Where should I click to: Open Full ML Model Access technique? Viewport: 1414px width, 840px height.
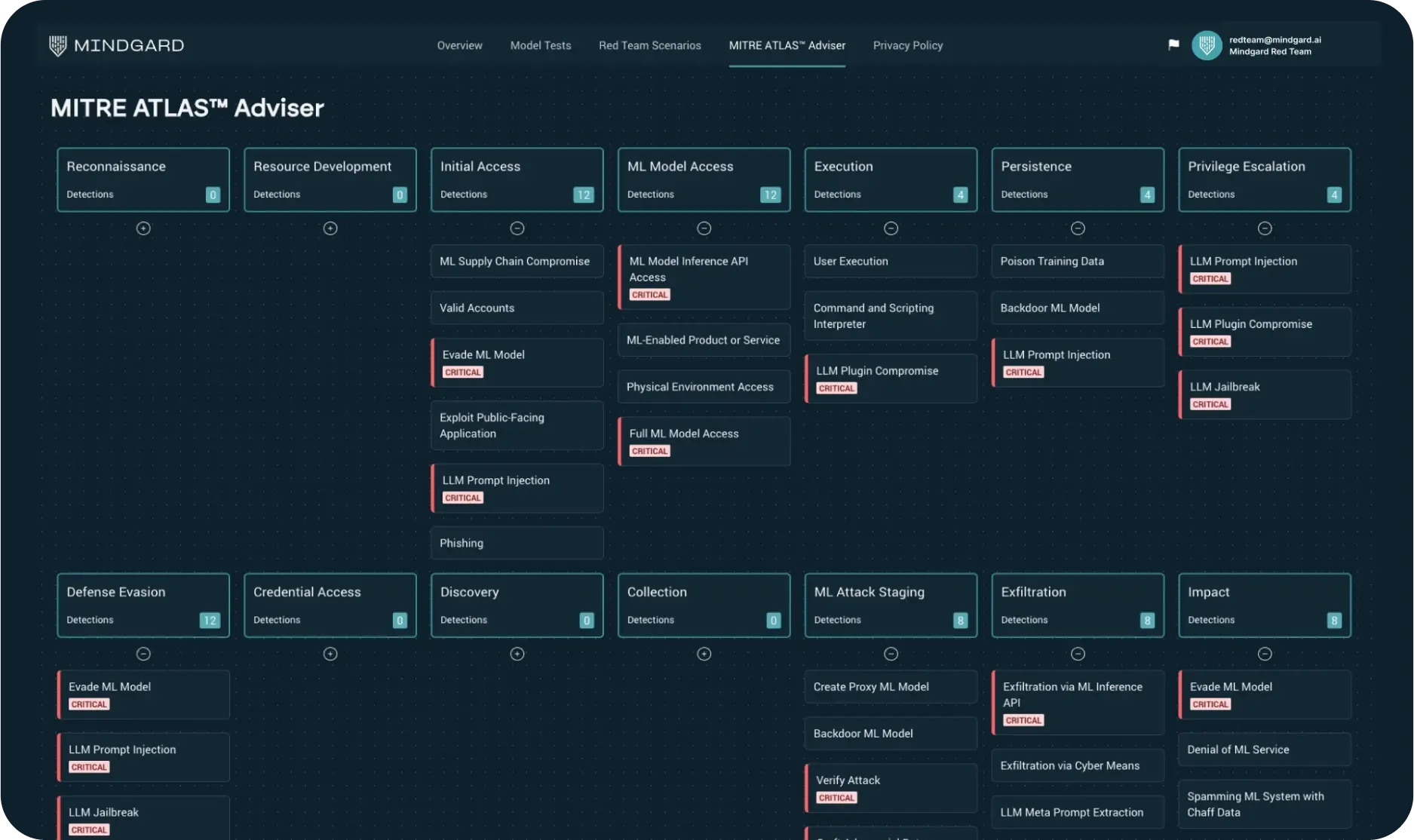pos(704,441)
